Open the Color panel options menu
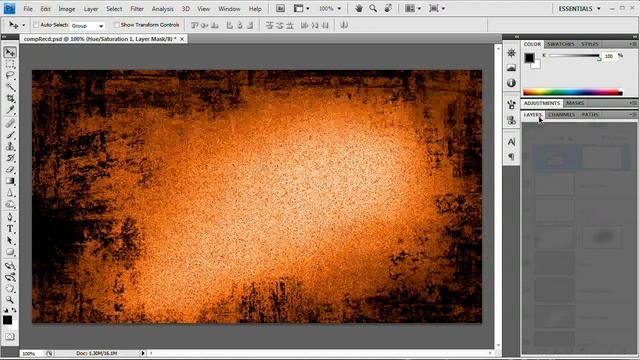Screen dimensions: 640x360 pos(632,44)
